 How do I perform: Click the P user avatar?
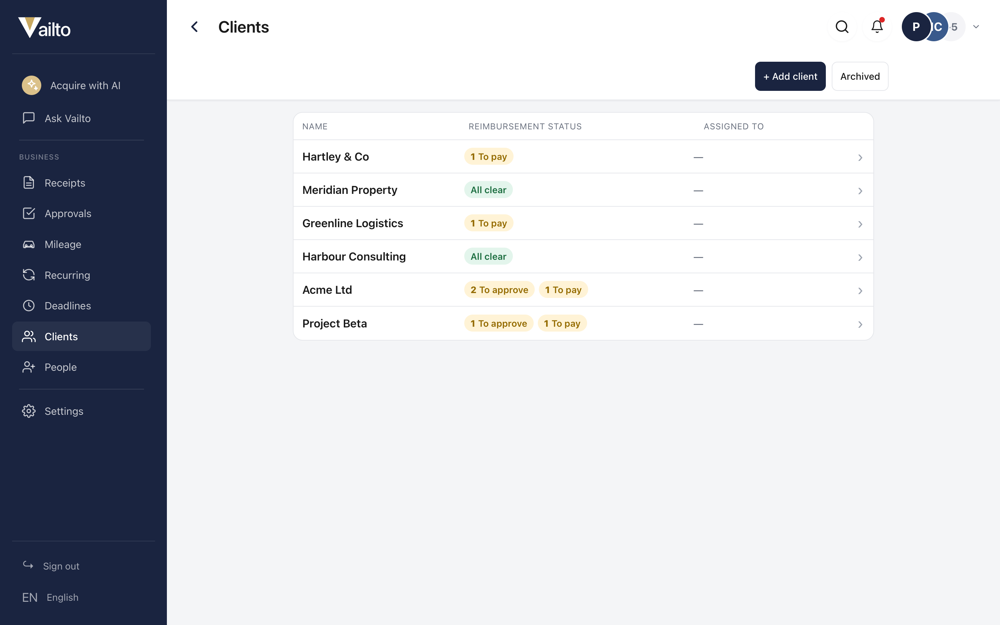915,27
